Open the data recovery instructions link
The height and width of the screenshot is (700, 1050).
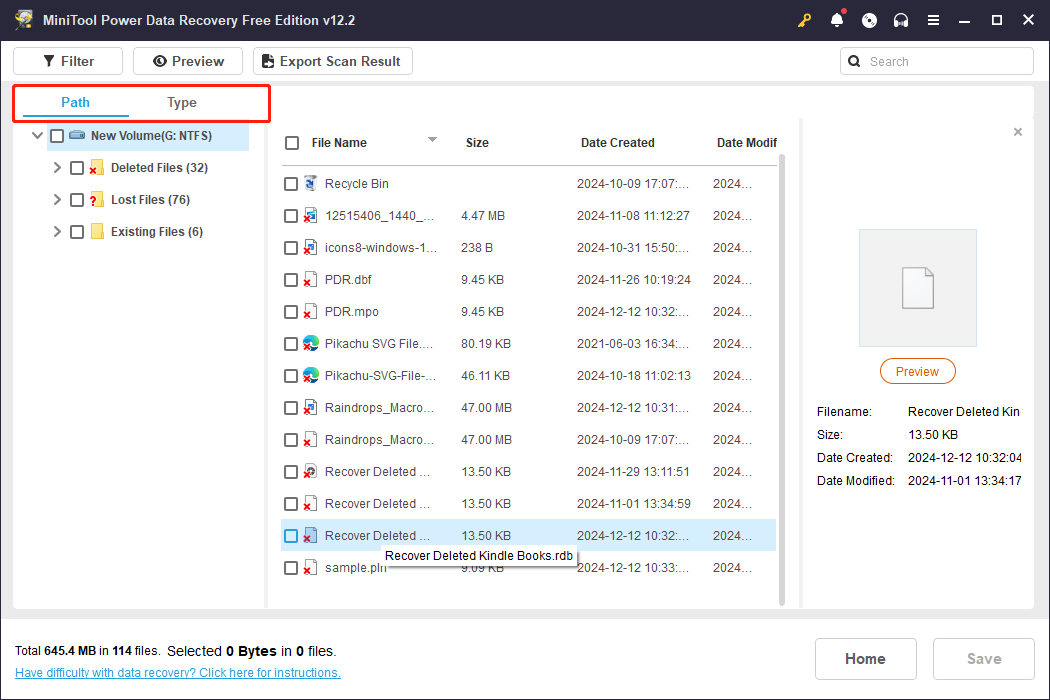177,673
